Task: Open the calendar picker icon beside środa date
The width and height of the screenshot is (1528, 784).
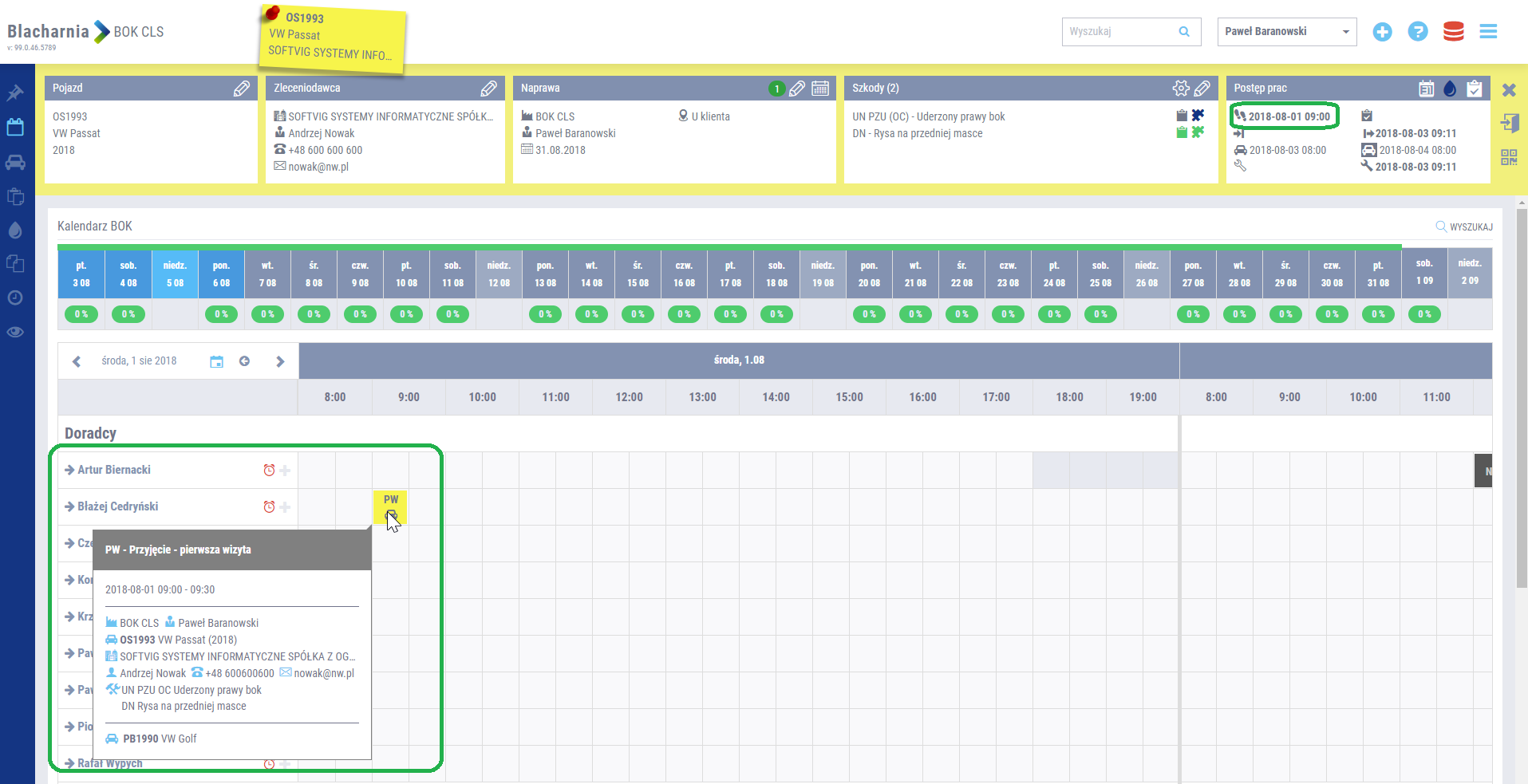Action: [x=216, y=361]
